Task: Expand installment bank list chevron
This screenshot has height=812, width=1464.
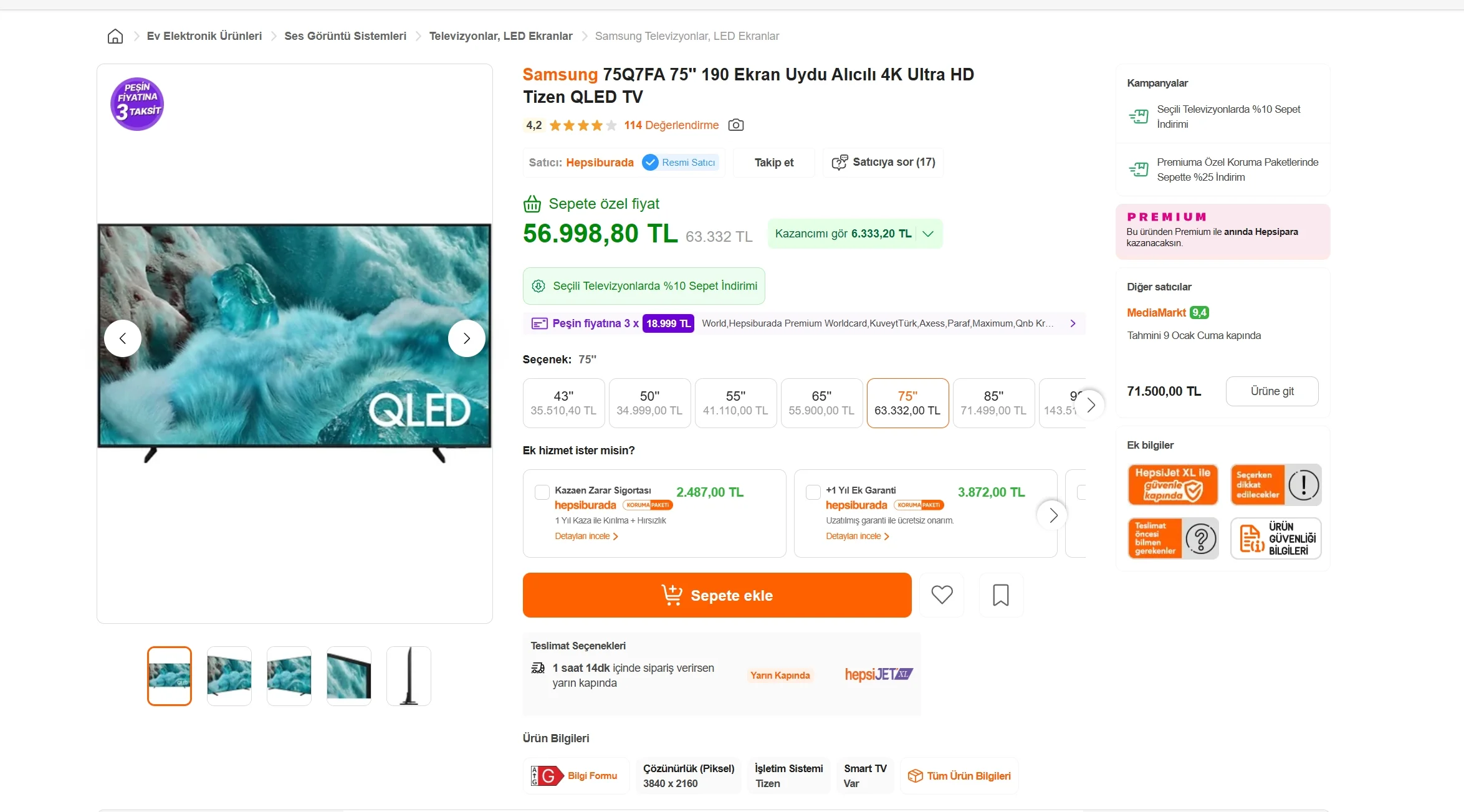Action: pyautogui.click(x=1073, y=323)
